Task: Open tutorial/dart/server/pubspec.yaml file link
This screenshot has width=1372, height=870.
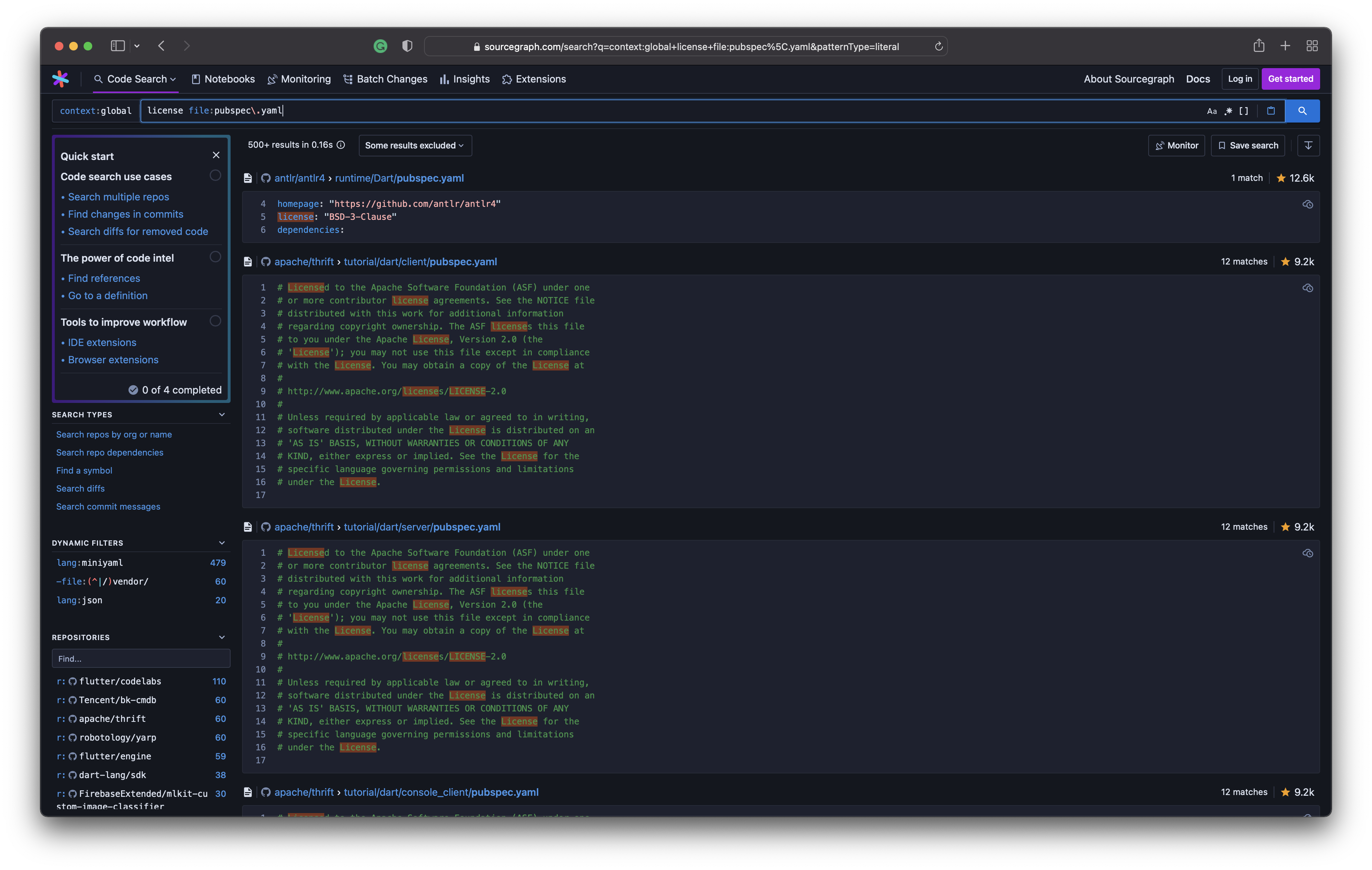Action: point(422,527)
